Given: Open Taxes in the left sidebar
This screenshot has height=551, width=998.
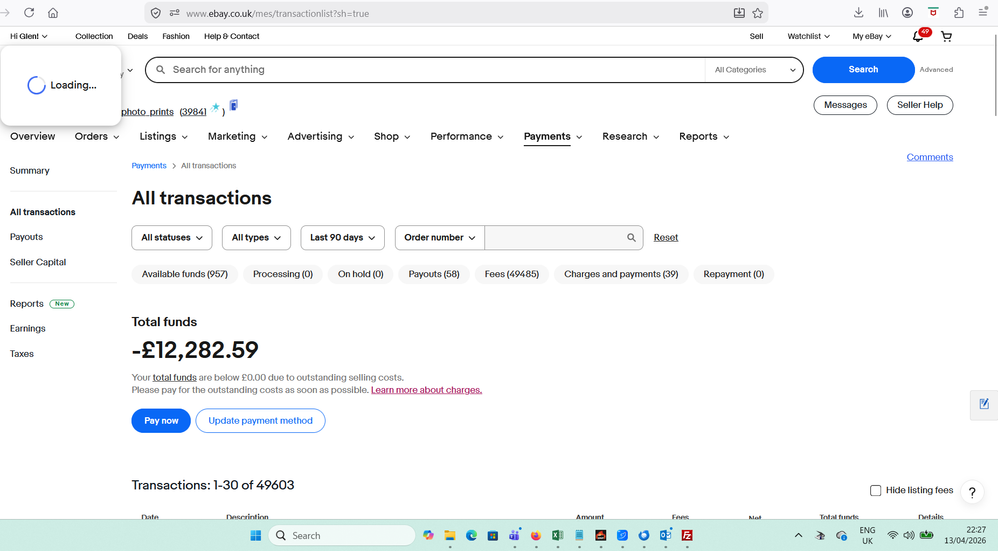Looking at the screenshot, I should tap(22, 354).
